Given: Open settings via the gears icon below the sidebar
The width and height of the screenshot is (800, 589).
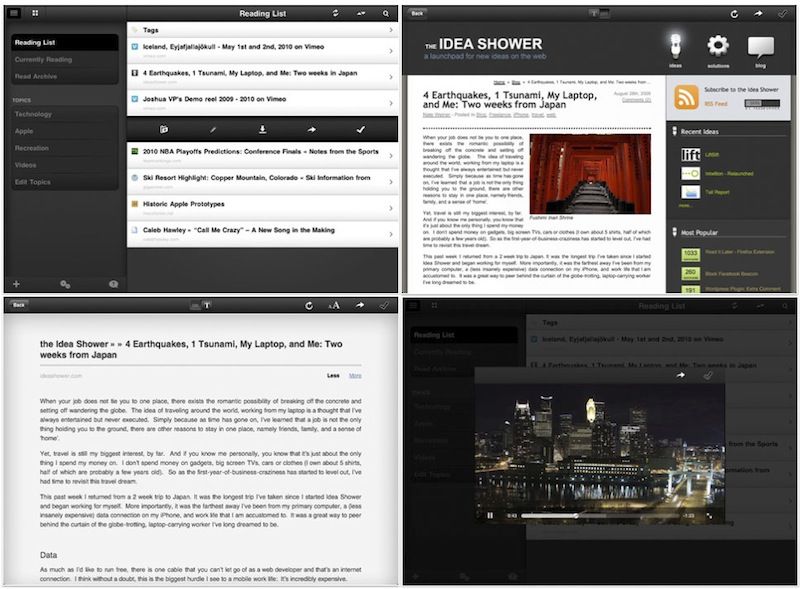Looking at the screenshot, I should tap(65, 284).
